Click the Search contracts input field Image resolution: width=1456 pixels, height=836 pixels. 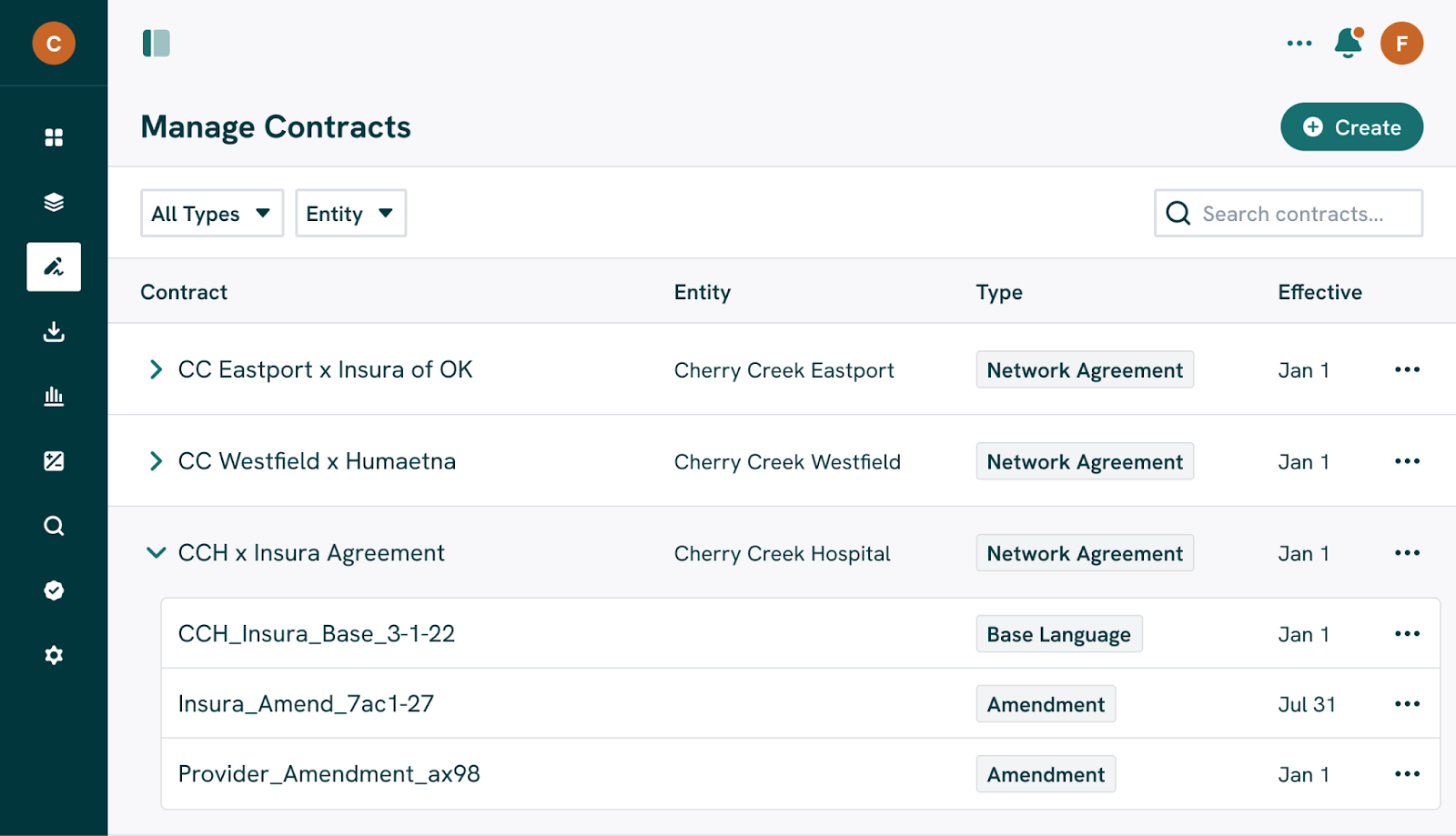tap(1292, 214)
